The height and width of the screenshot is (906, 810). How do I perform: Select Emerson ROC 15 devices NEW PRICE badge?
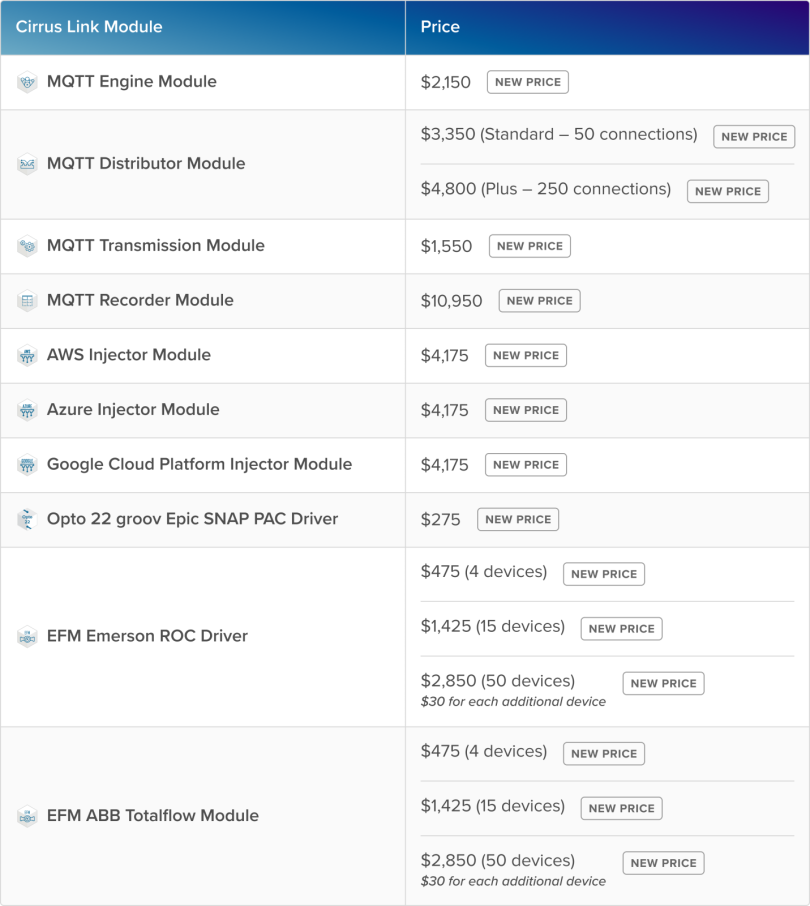pyautogui.click(x=622, y=629)
